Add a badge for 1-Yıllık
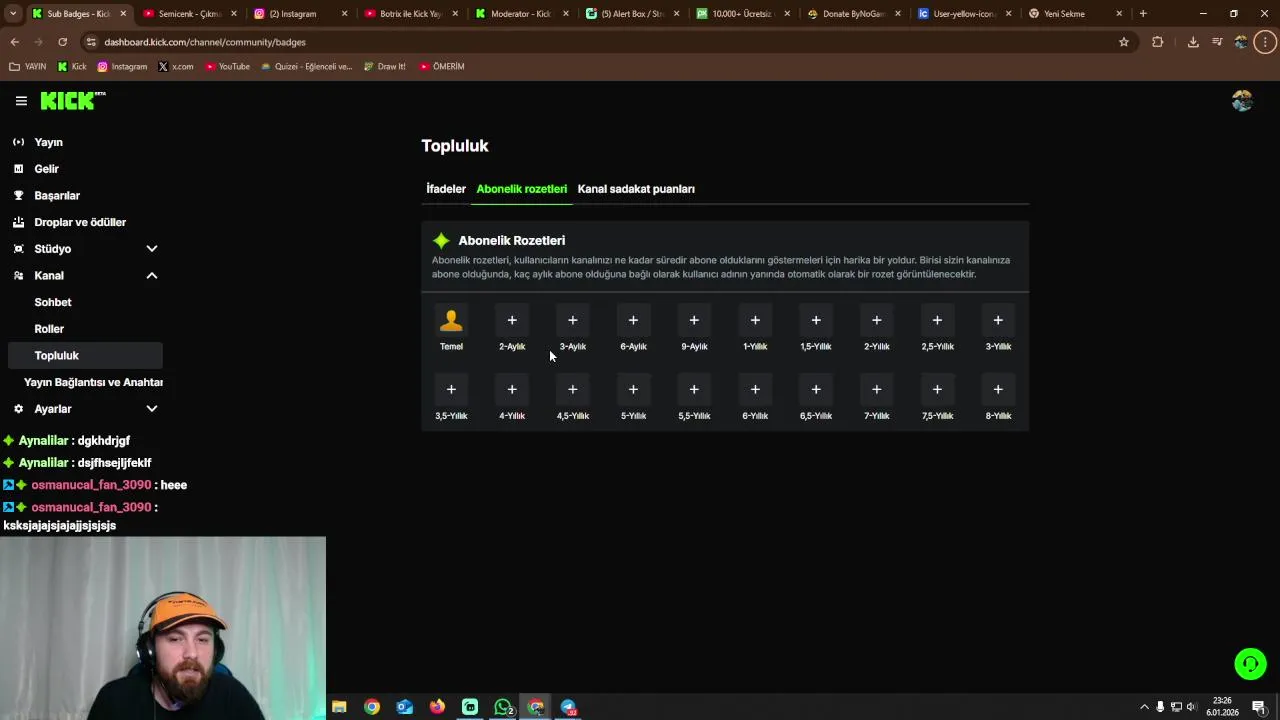 coord(755,320)
